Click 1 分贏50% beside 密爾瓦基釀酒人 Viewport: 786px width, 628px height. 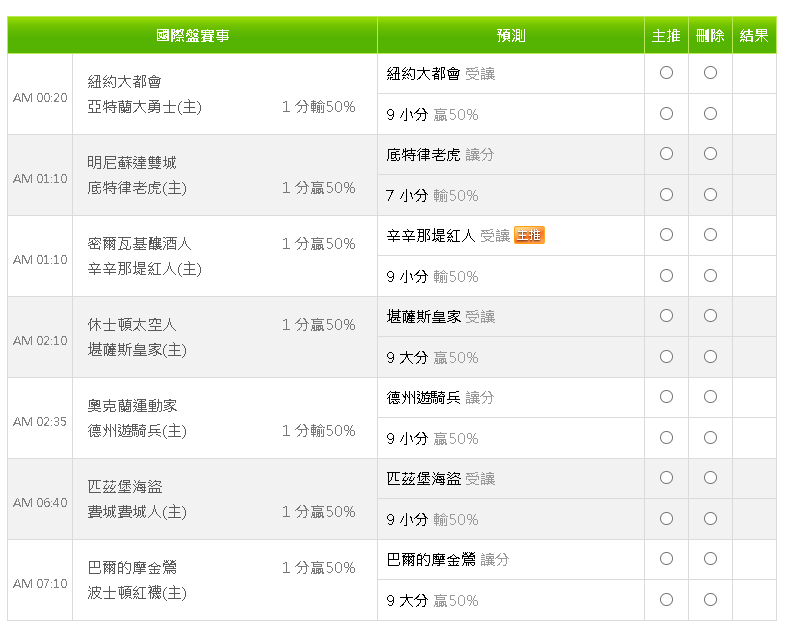click(319, 244)
